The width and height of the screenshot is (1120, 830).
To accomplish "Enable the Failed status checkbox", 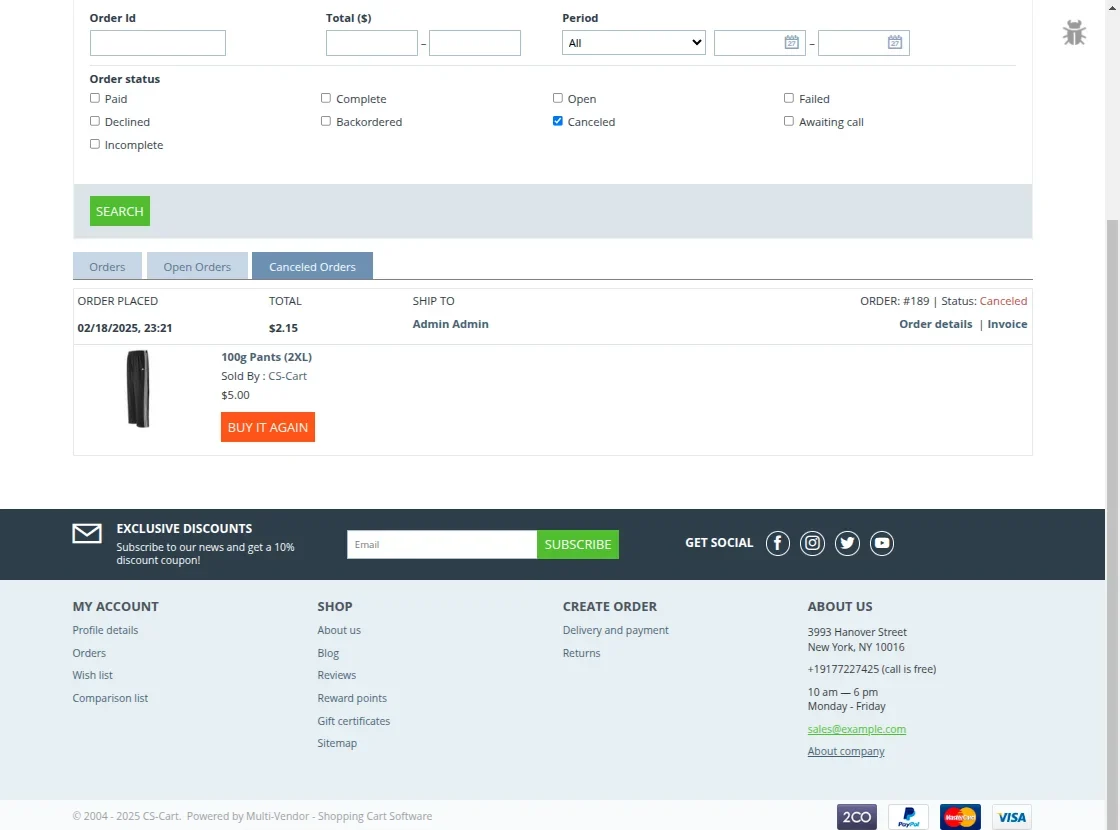I will pyautogui.click(x=789, y=98).
